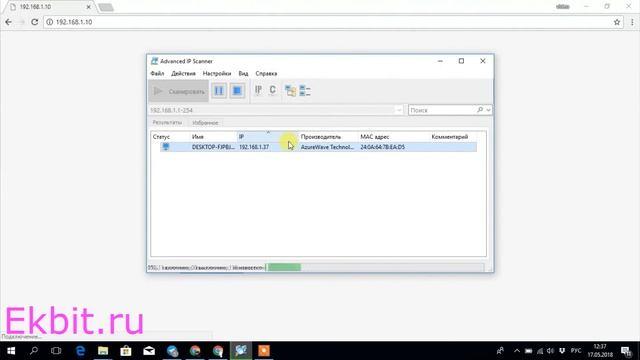Click the site info icon in address bar

pyautogui.click(x=49, y=22)
